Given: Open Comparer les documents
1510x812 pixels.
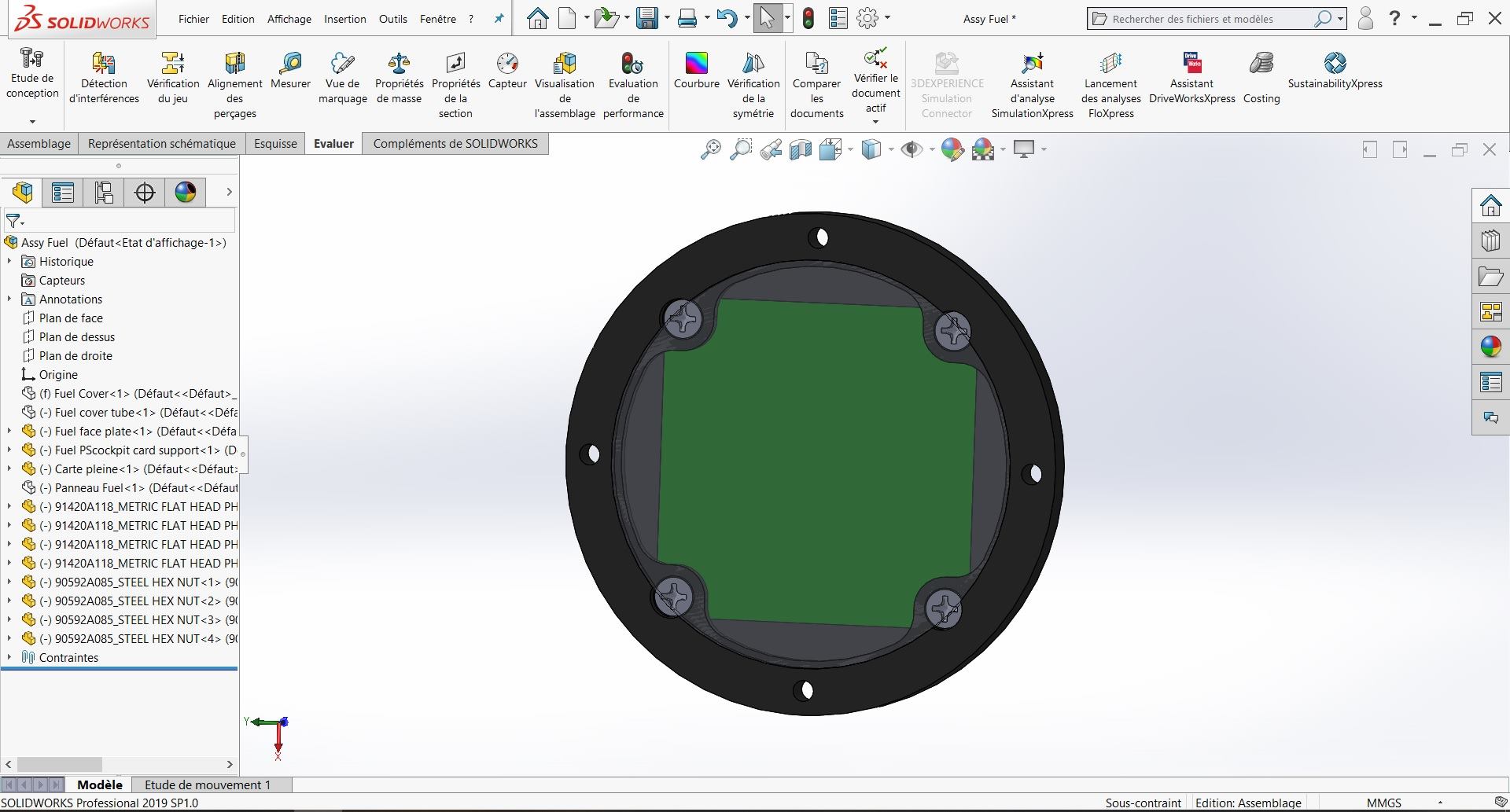Looking at the screenshot, I should pyautogui.click(x=816, y=85).
